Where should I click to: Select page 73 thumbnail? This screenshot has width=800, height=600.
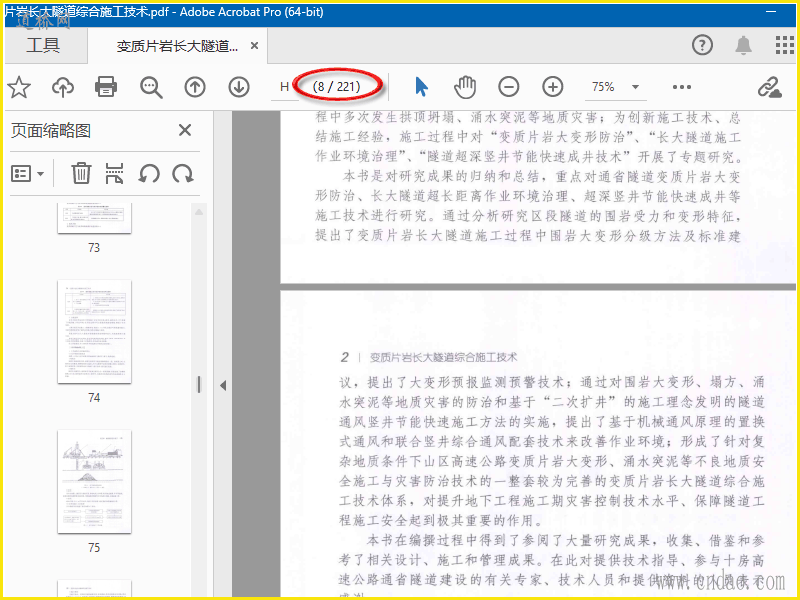(94, 218)
